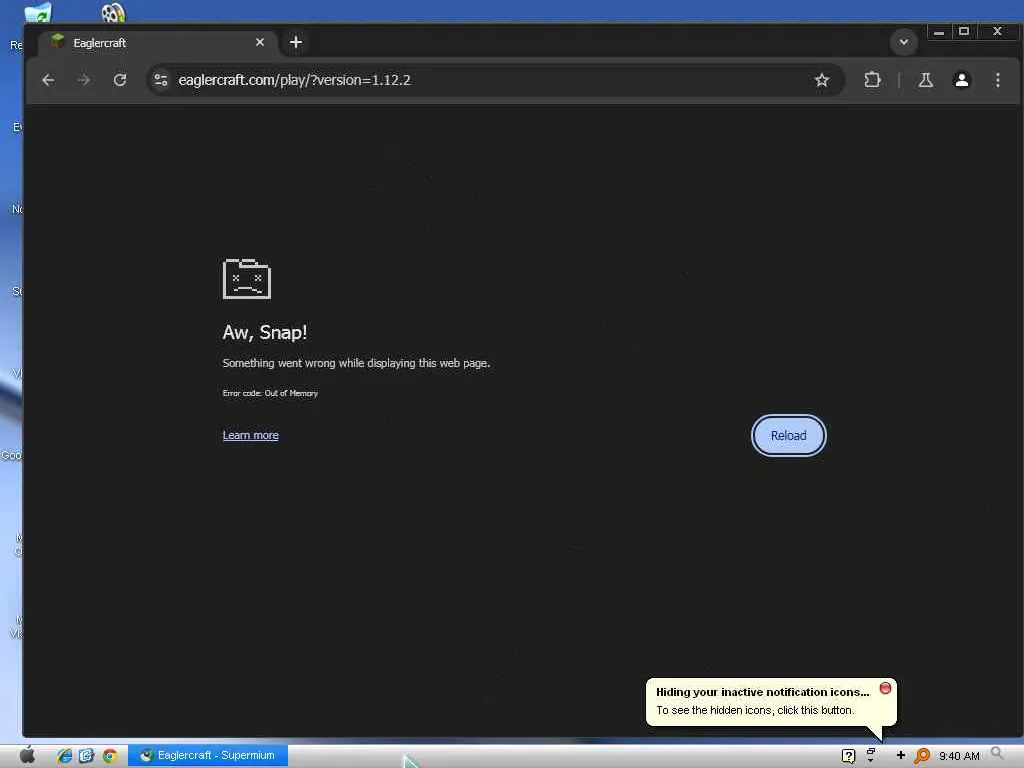Click the address bar URL text
The width and height of the screenshot is (1024, 768).
(x=294, y=80)
